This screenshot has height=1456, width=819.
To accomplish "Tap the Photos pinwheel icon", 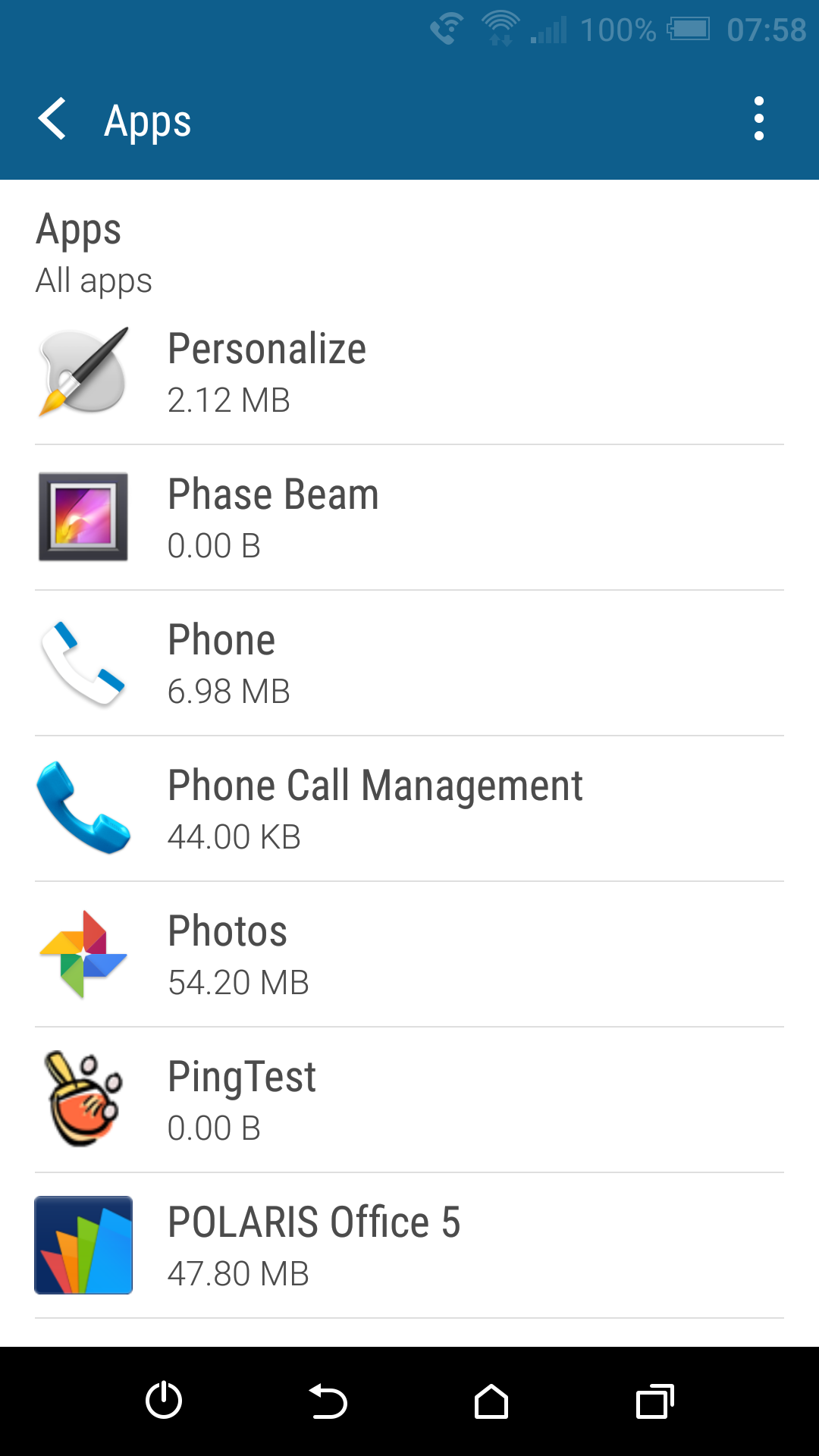I will [83, 954].
